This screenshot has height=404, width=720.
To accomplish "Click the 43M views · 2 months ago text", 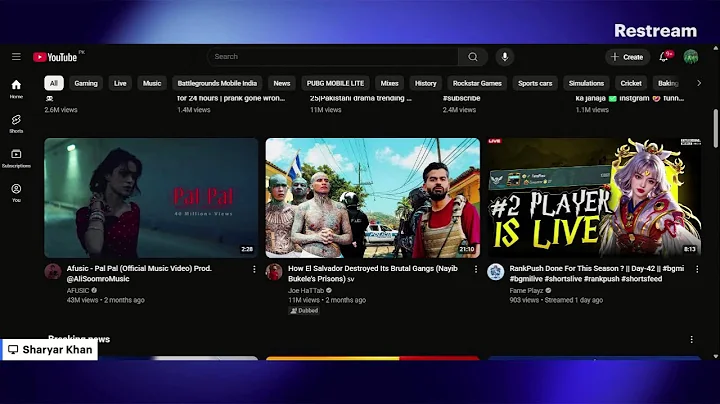I will pos(106,300).
